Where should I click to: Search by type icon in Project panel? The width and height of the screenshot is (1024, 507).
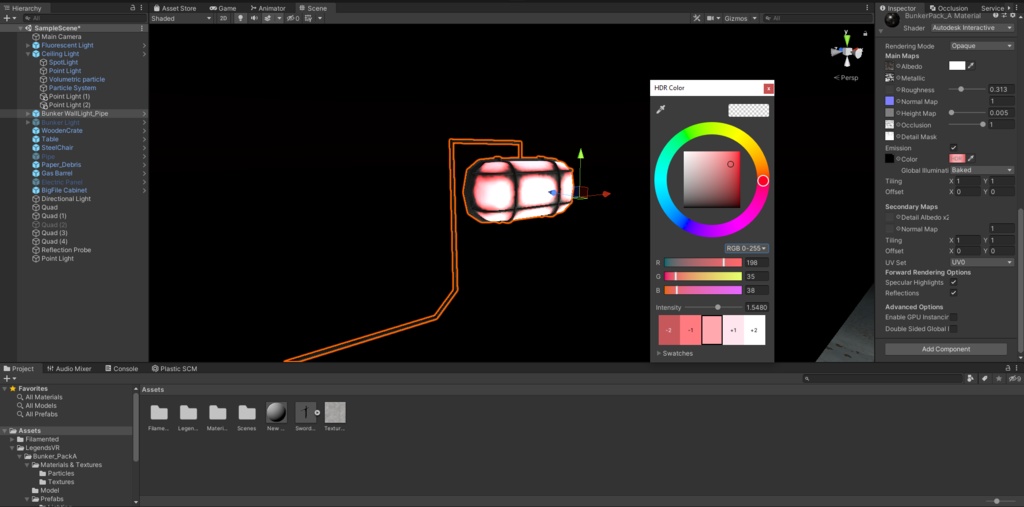[x=970, y=378]
